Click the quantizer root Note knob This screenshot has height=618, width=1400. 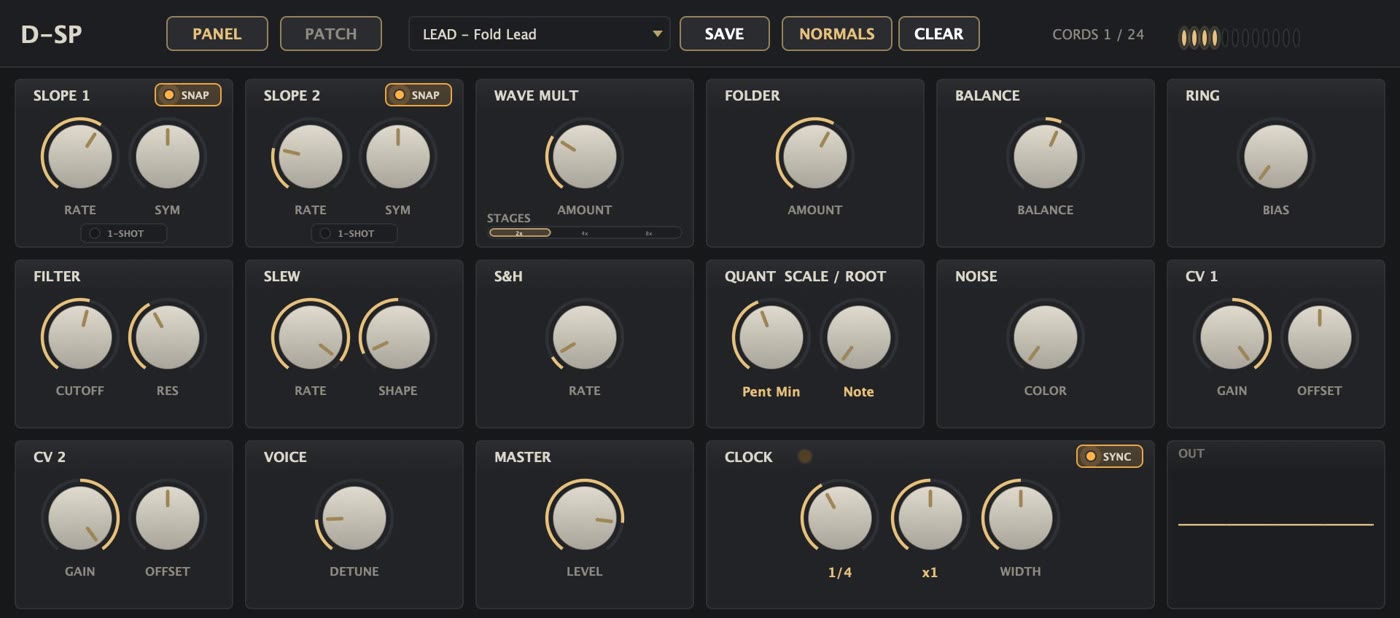[859, 337]
